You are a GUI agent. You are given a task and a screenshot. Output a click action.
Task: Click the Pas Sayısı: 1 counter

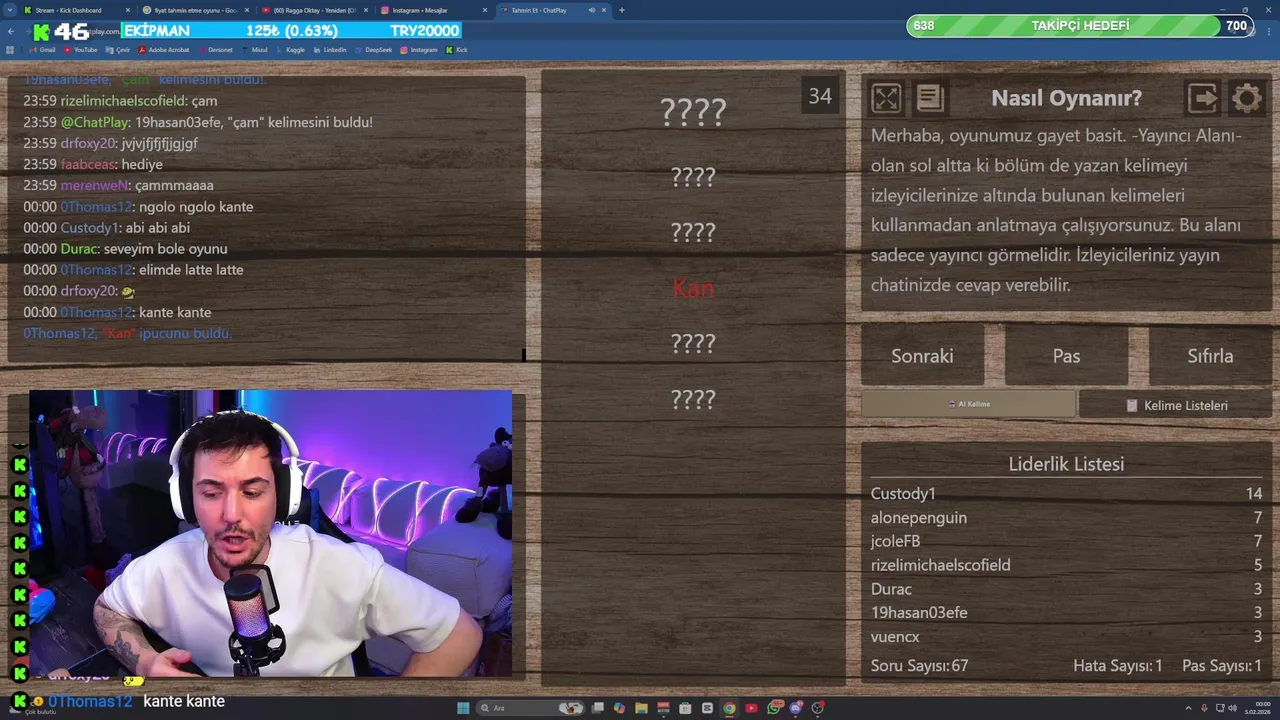tap(1222, 665)
